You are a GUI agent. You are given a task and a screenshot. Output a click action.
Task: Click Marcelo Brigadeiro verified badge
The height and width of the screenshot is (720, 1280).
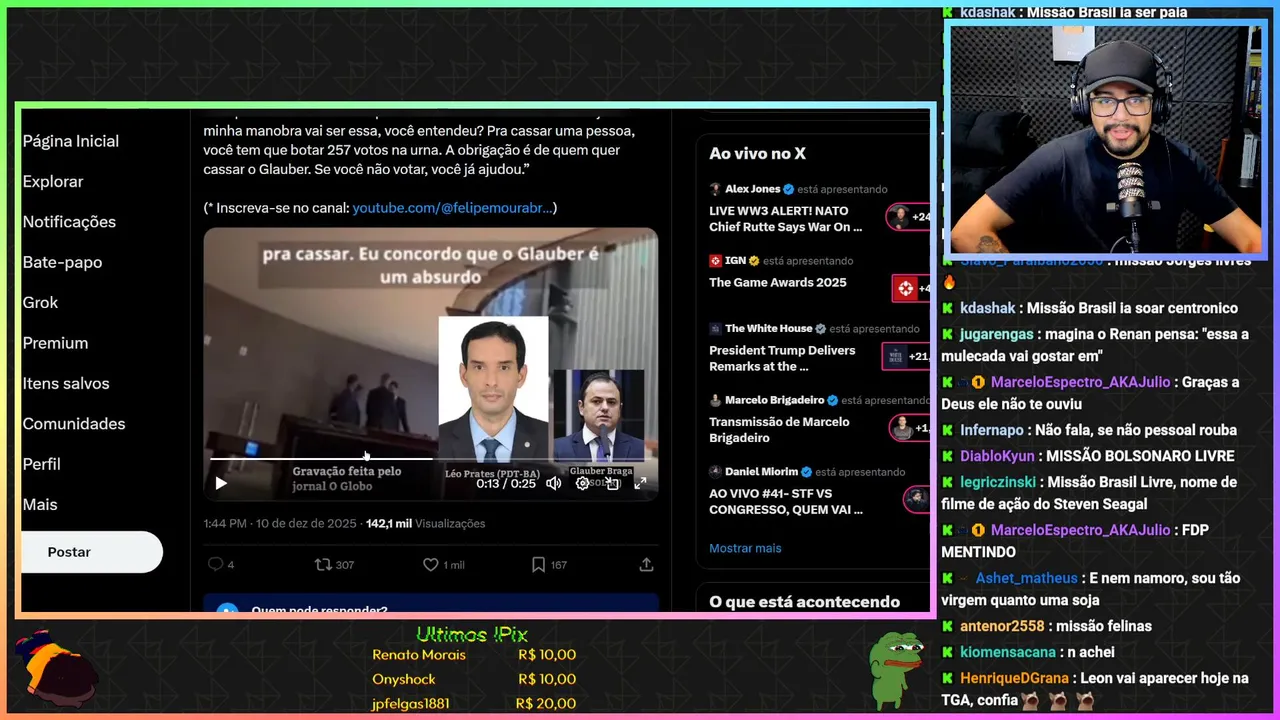(x=832, y=400)
